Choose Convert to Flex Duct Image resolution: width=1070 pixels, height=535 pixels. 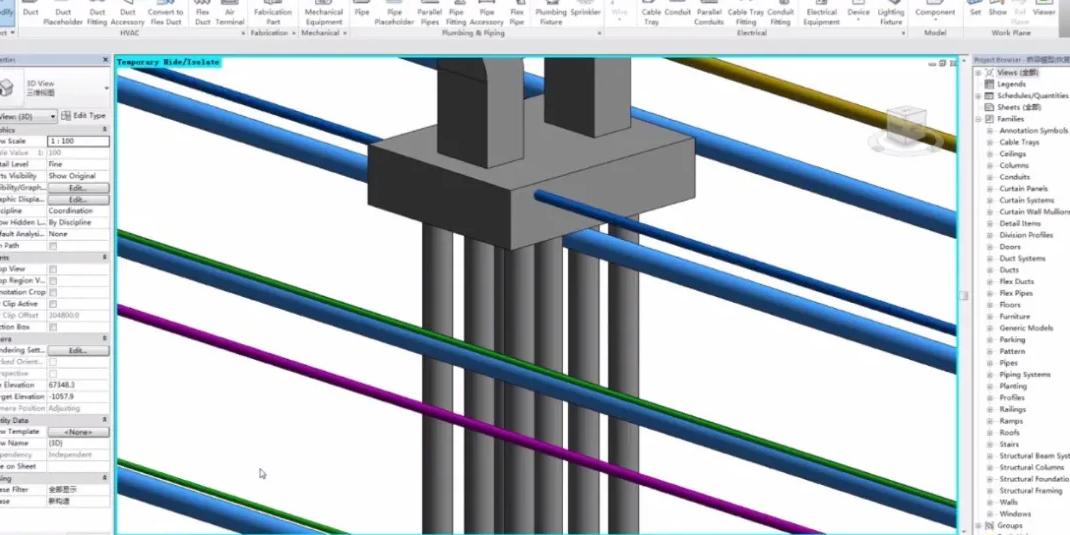point(166,12)
